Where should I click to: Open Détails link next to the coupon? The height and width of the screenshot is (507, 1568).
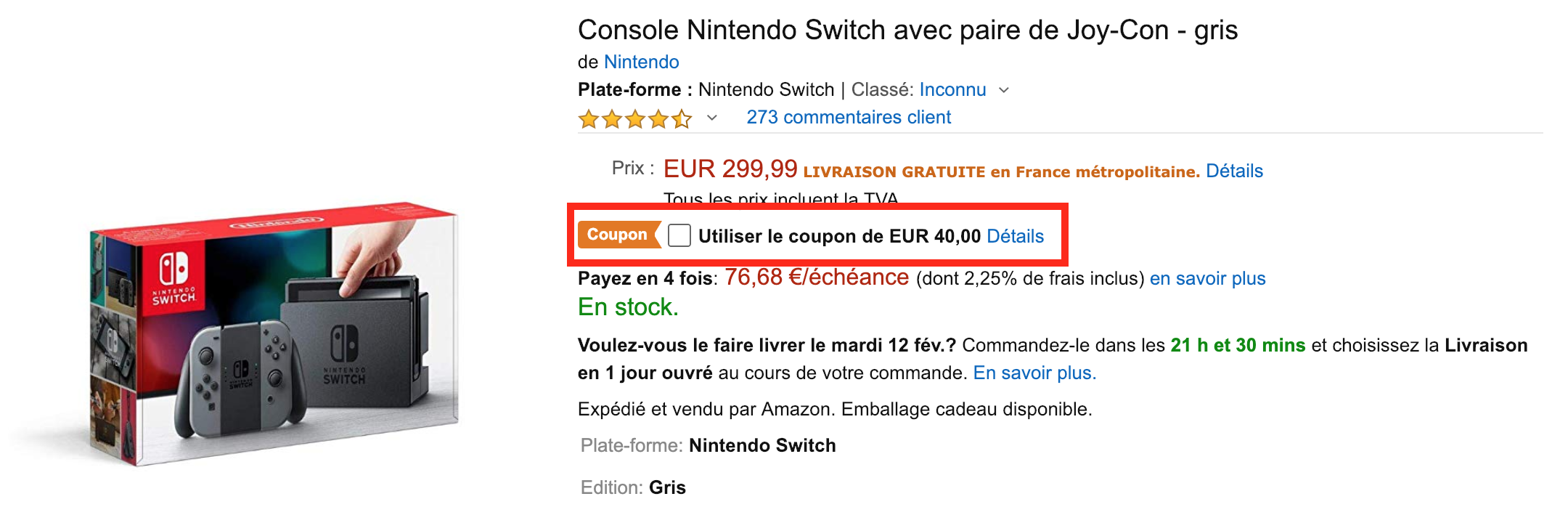click(1015, 236)
